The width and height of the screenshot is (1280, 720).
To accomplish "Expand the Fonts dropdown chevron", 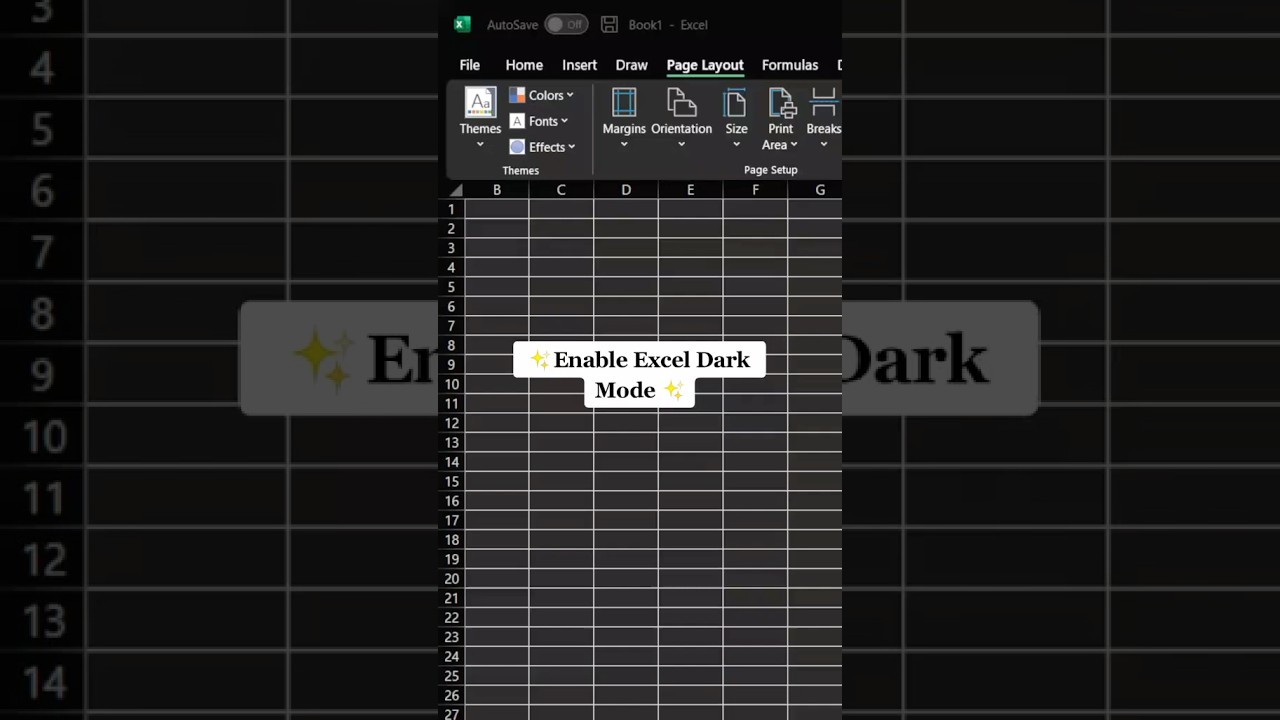I will (x=564, y=121).
